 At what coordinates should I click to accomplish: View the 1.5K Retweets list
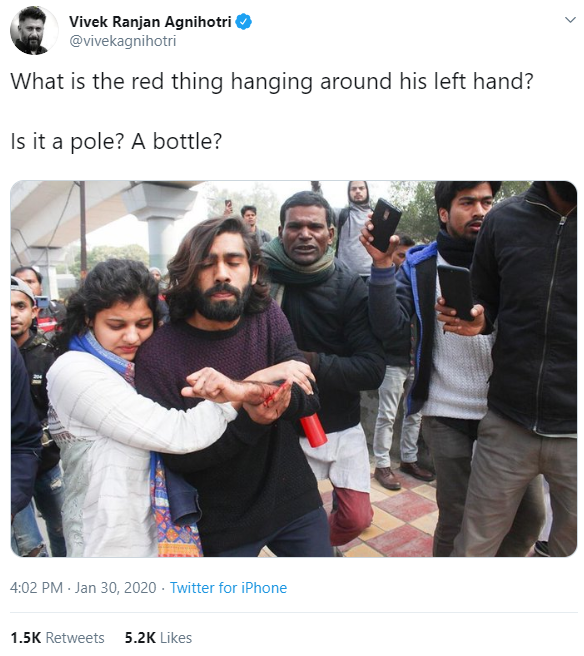(57, 638)
